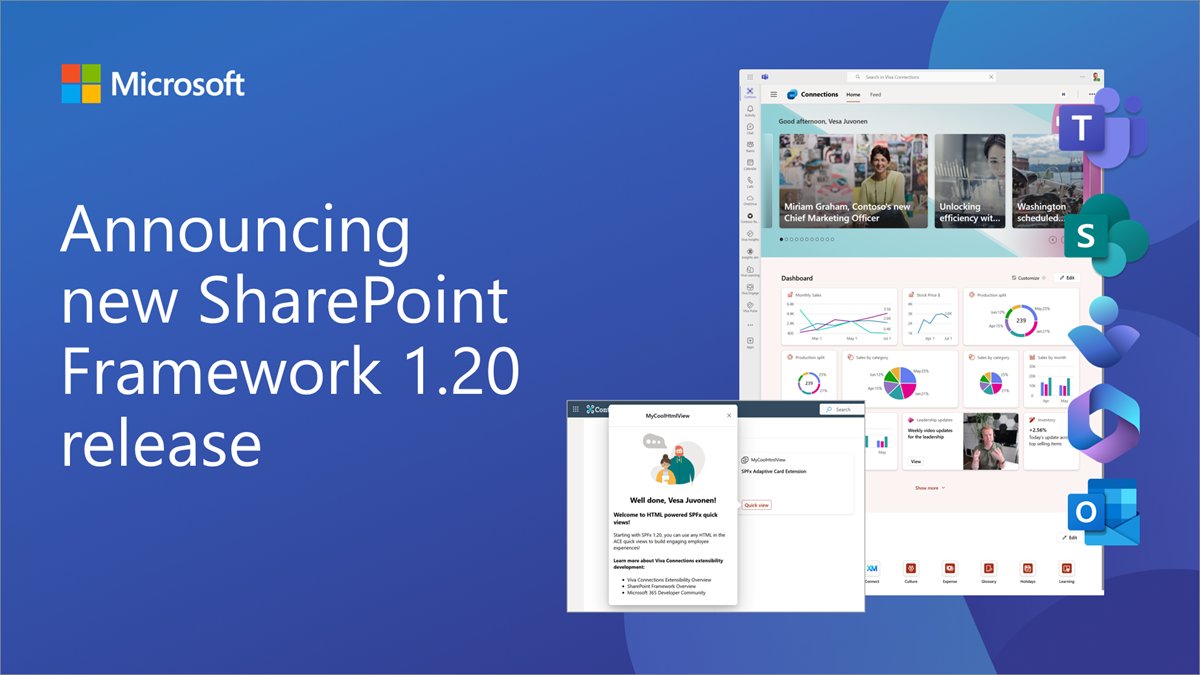
Task: Click the 'Well done, Vesa Juvonen!' heading
Action: (672, 499)
